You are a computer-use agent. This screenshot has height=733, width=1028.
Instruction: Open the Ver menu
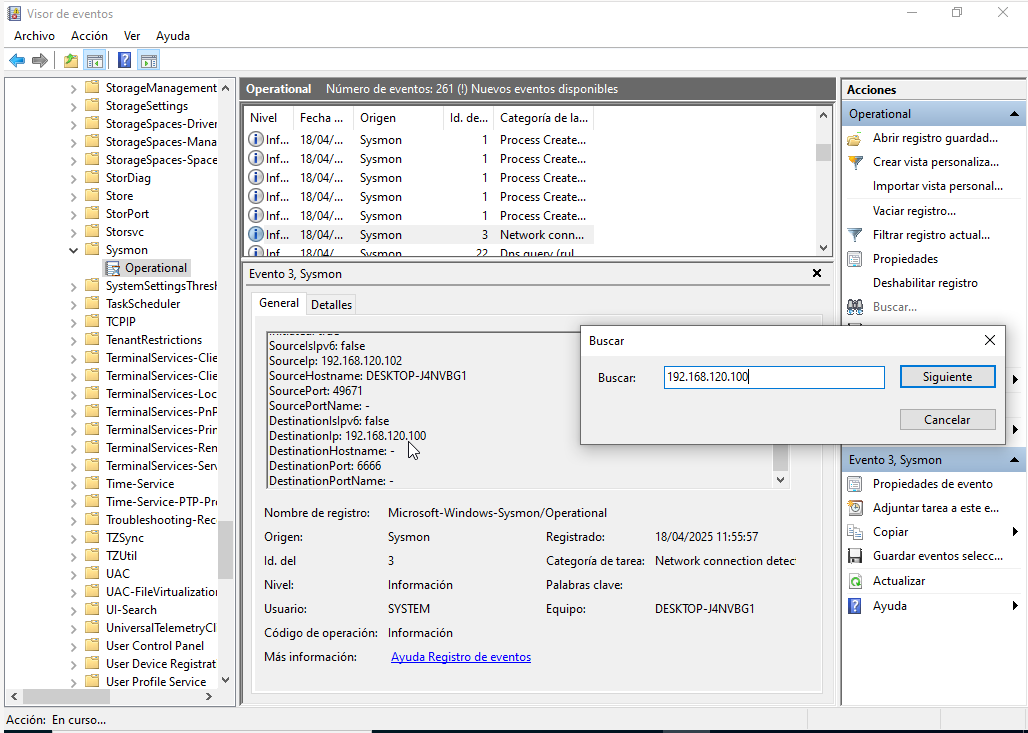132,36
